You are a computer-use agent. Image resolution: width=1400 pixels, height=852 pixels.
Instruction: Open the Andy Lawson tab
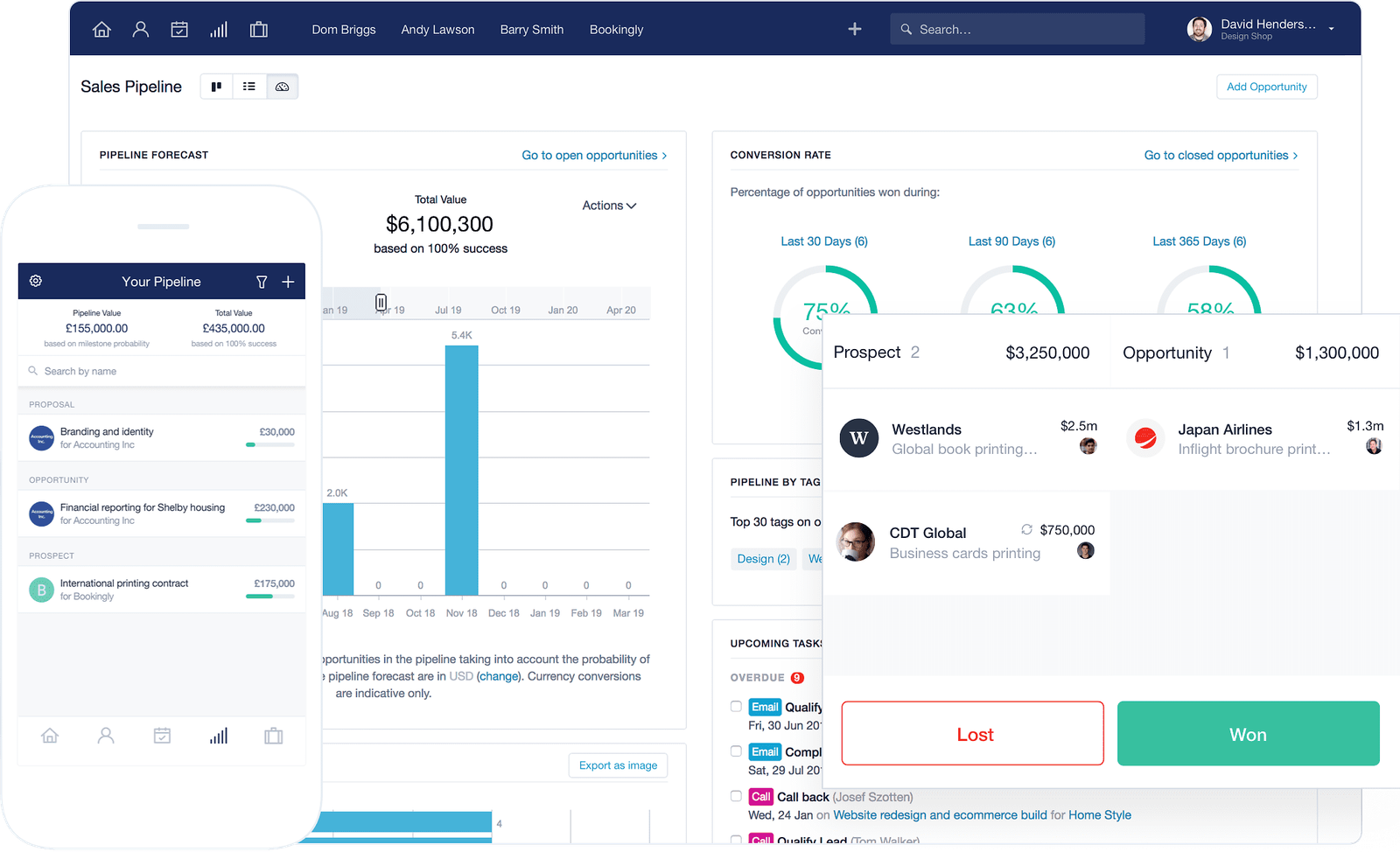pyautogui.click(x=437, y=30)
